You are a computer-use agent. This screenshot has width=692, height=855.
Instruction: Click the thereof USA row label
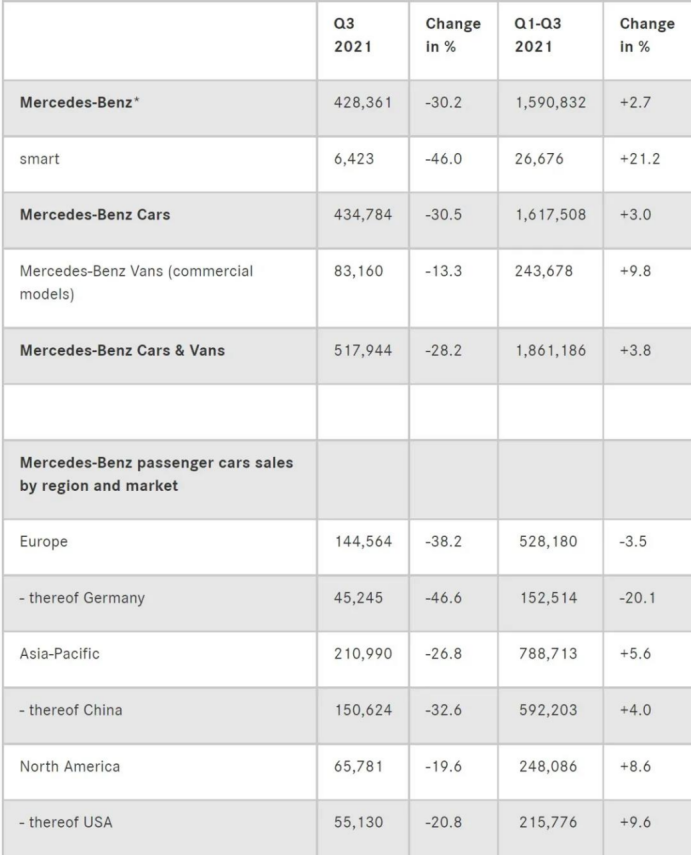[x=67, y=823]
